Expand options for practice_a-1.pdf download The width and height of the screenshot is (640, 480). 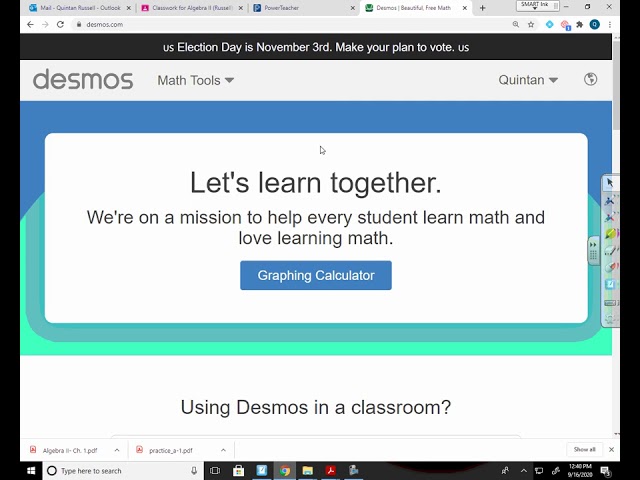[223, 450]
